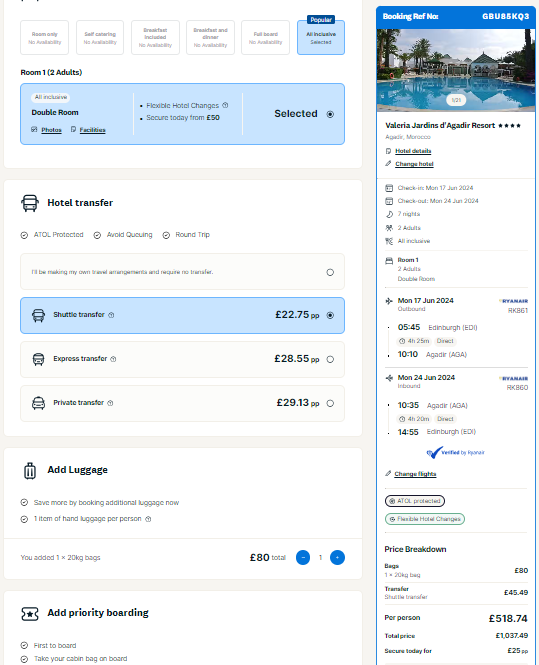Click the Shuttle transfer info icon
This screenshot has width=539, height=665.
coord(111,315)
